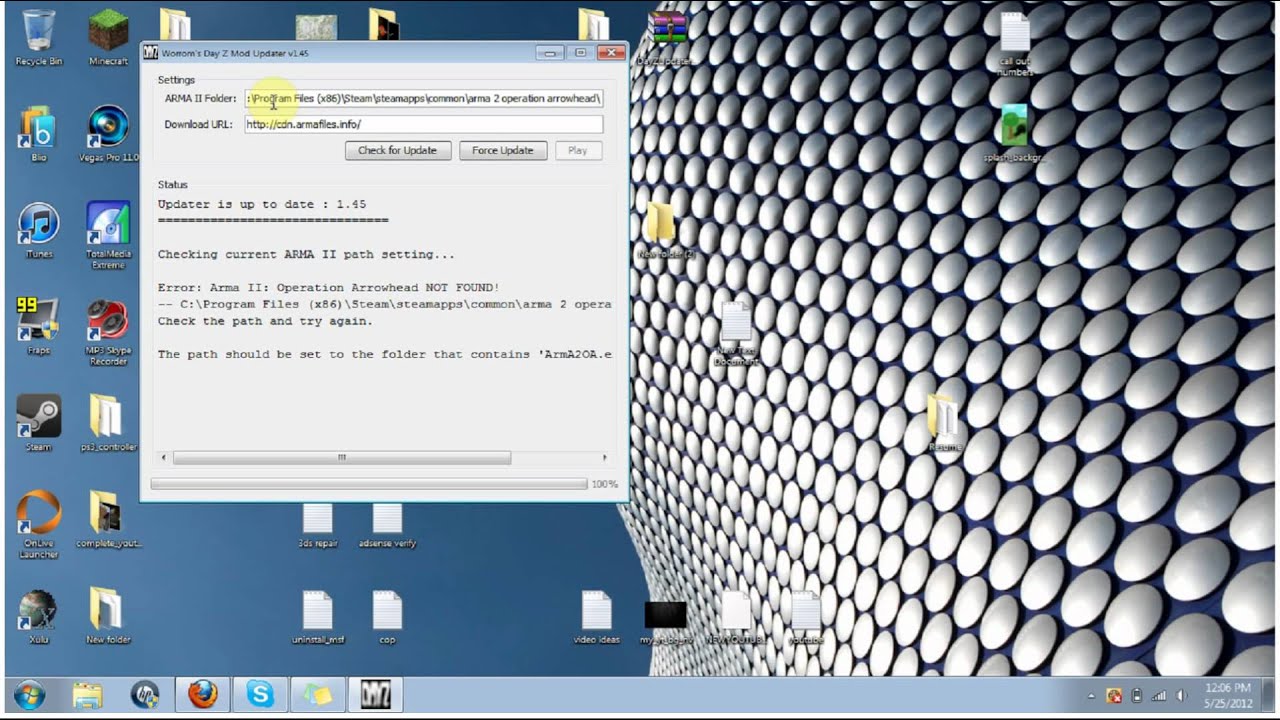Screen dimensions: 1280x720
Task: Select the 'adsense verify' text file
Action: pyautogui.click(x=387, y=526)
